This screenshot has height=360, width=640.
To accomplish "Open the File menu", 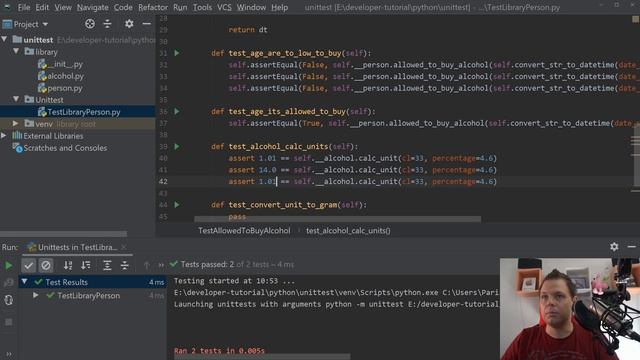I will click(24, 7).
